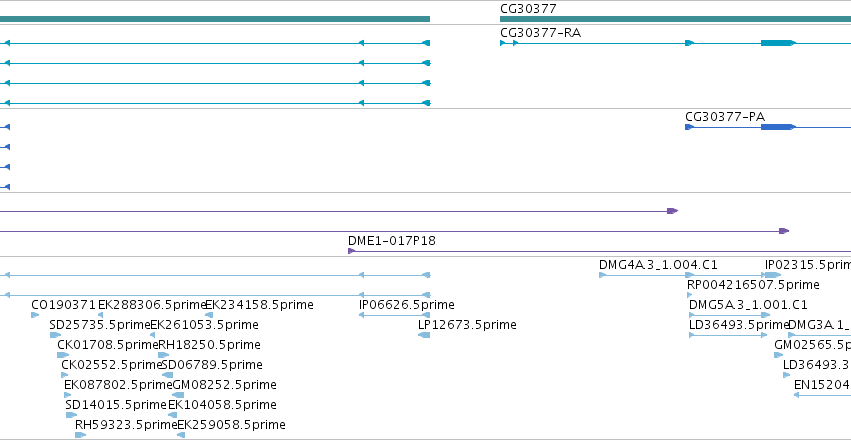Select IP06626.5prime EST feature
851x440 pixels.
(x=394, y=315)
